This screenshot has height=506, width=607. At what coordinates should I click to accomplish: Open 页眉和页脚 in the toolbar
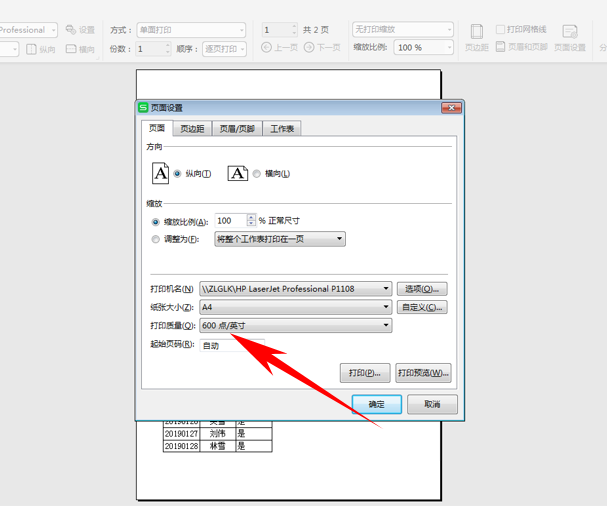coord(522,47)
